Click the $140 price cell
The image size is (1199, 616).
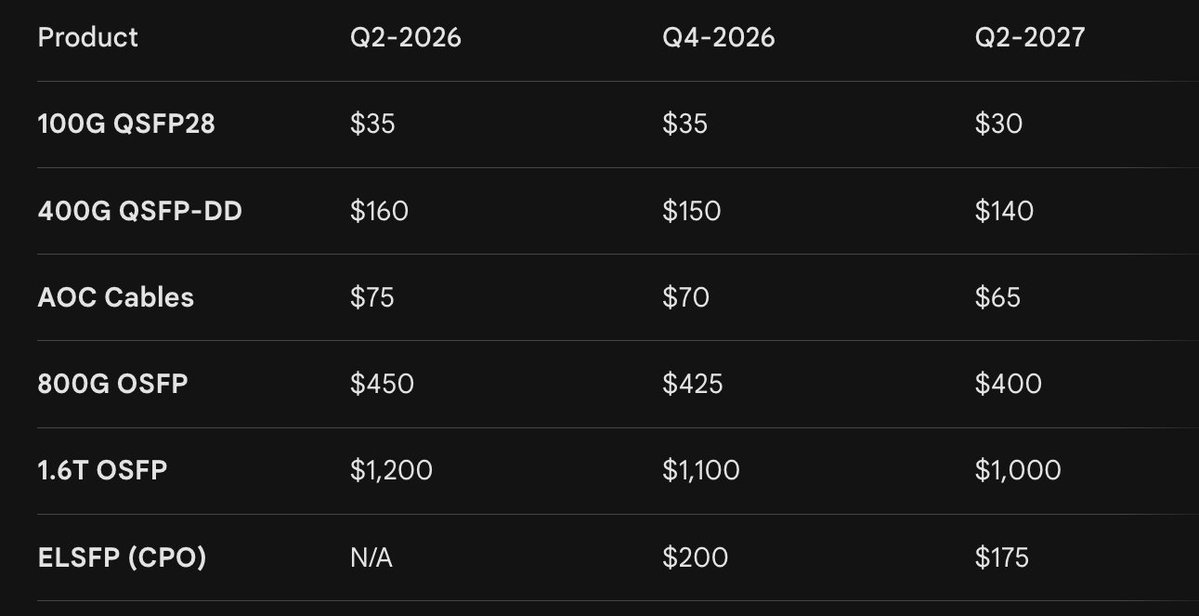[1004, 211]
